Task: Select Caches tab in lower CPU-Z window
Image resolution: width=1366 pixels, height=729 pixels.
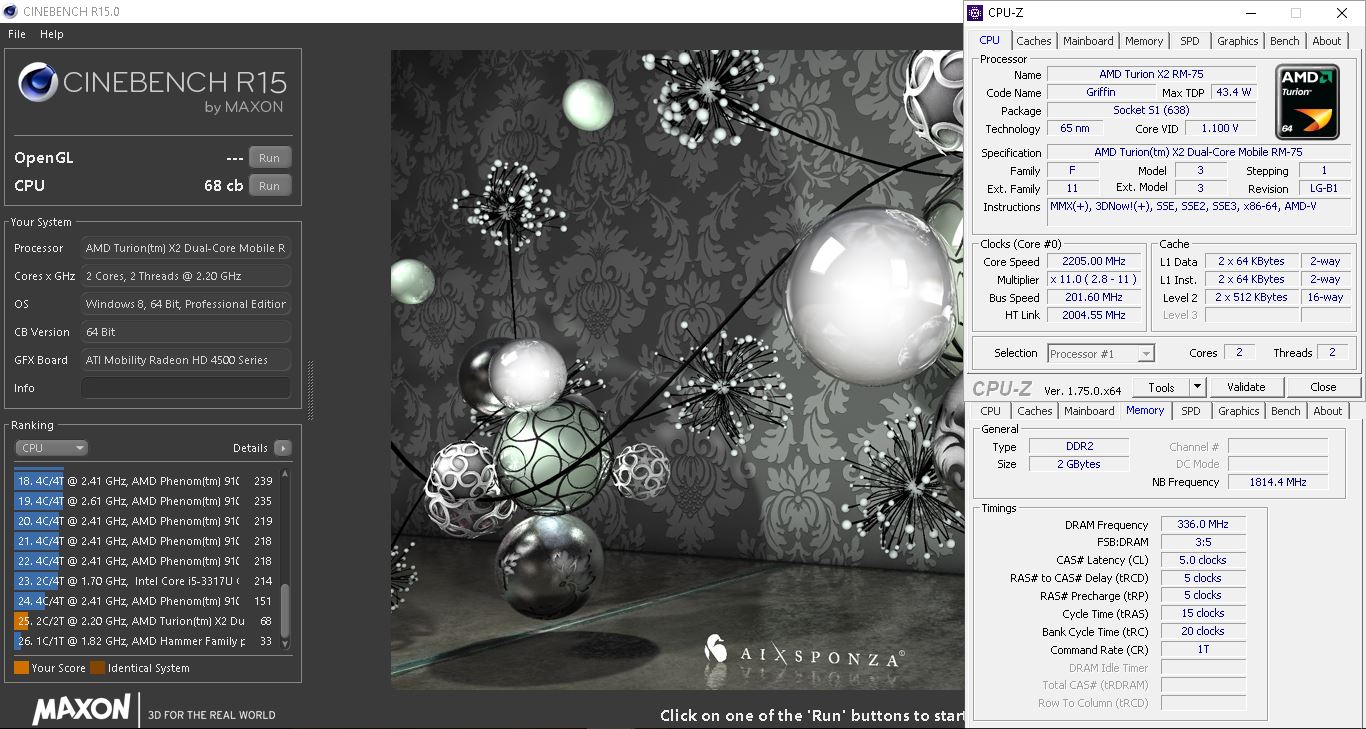Action: (1035, 411)
